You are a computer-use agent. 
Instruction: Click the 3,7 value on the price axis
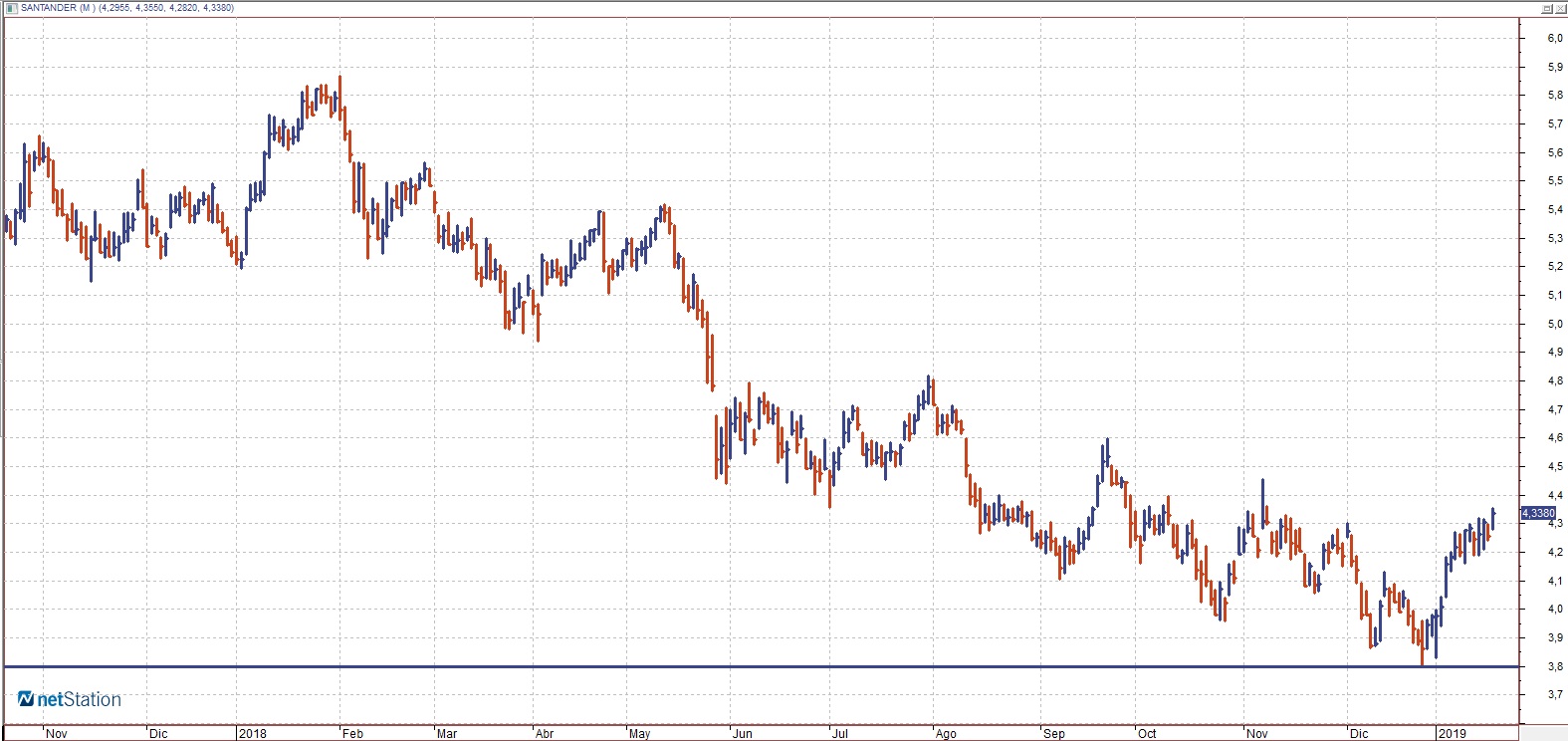(x=1555, y=695)
